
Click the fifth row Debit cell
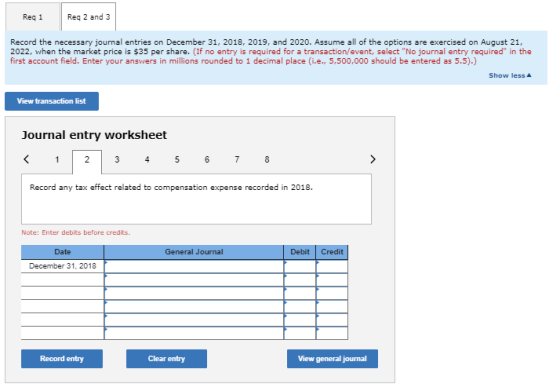point(300,320)
